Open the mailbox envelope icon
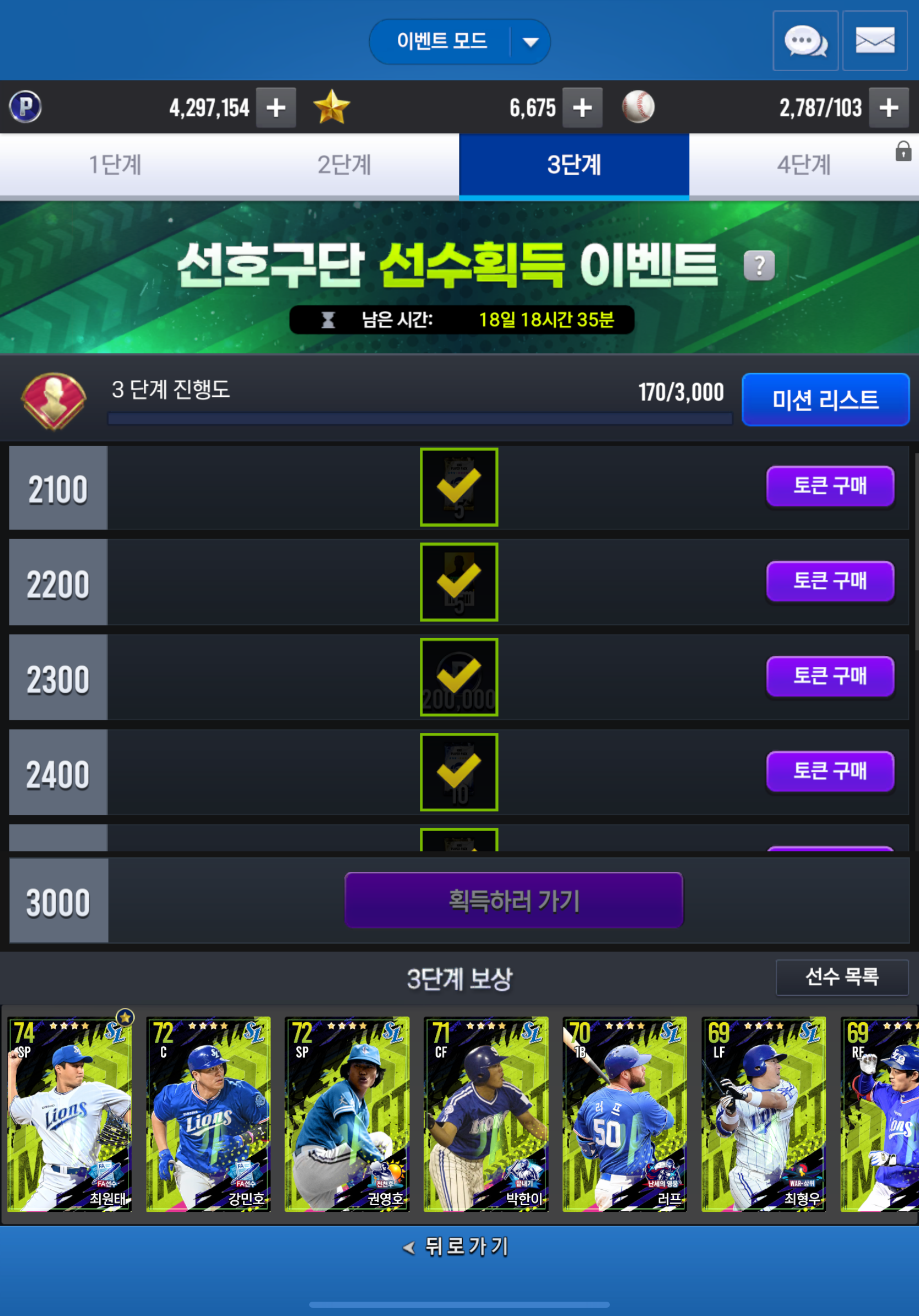919x1316 pixels. (x=875, y=41)
